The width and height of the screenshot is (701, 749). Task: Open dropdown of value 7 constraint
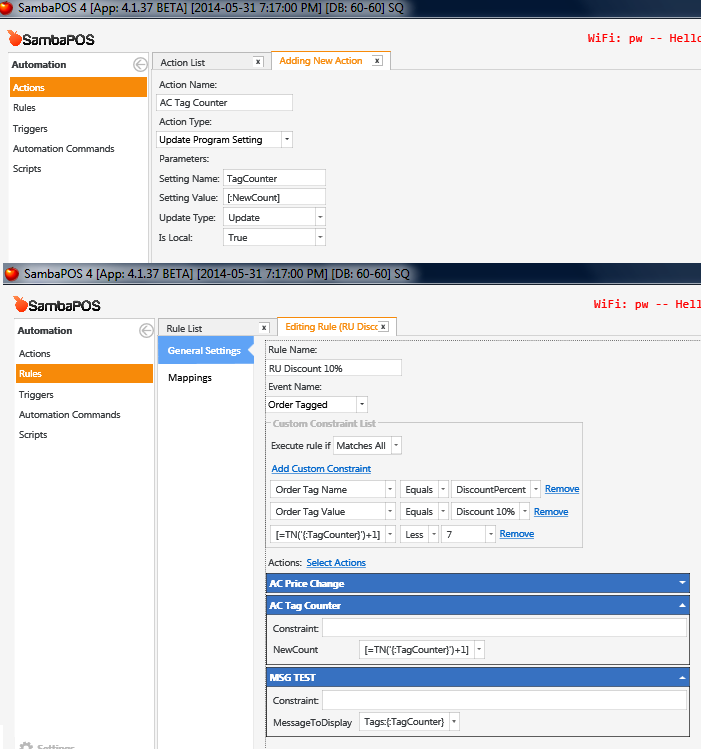point(490,534)
